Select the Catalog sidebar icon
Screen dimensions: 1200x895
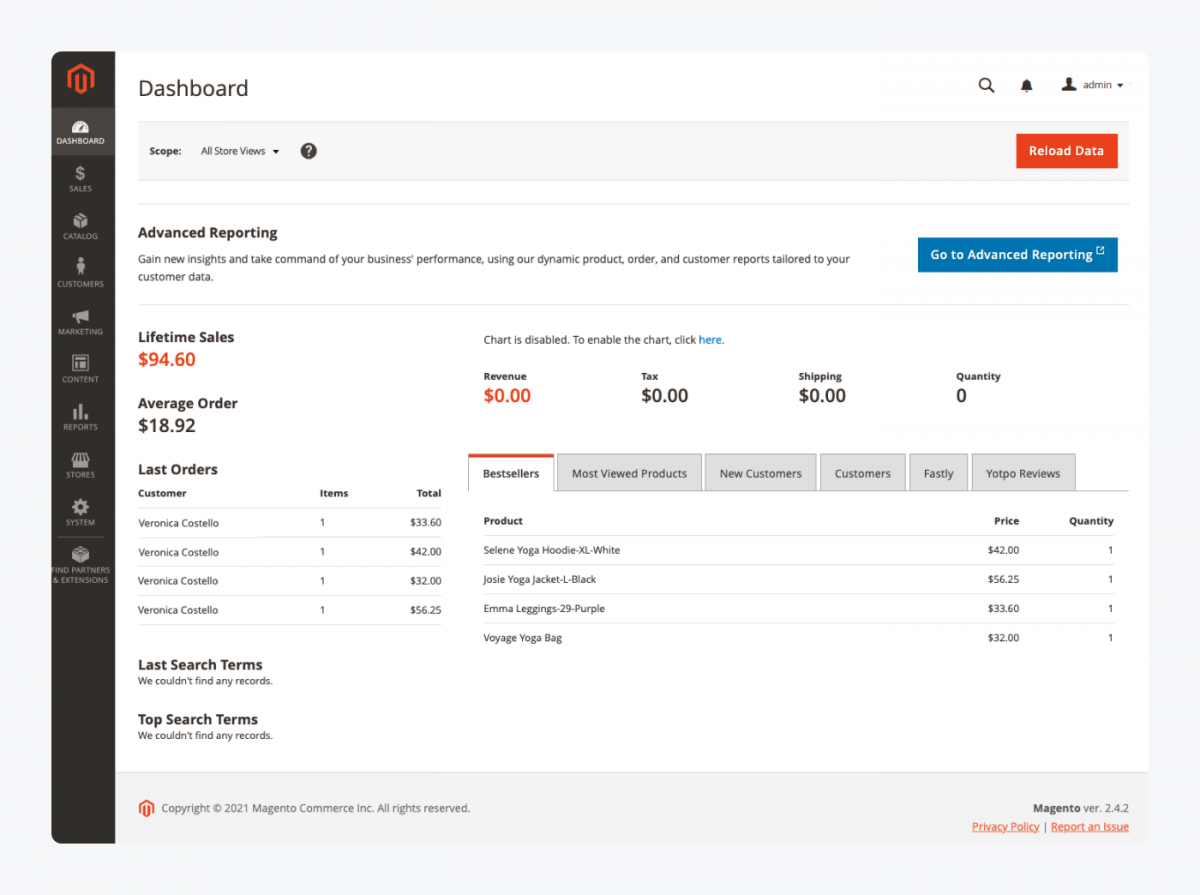pyautogui.click(x=80, y=227)
